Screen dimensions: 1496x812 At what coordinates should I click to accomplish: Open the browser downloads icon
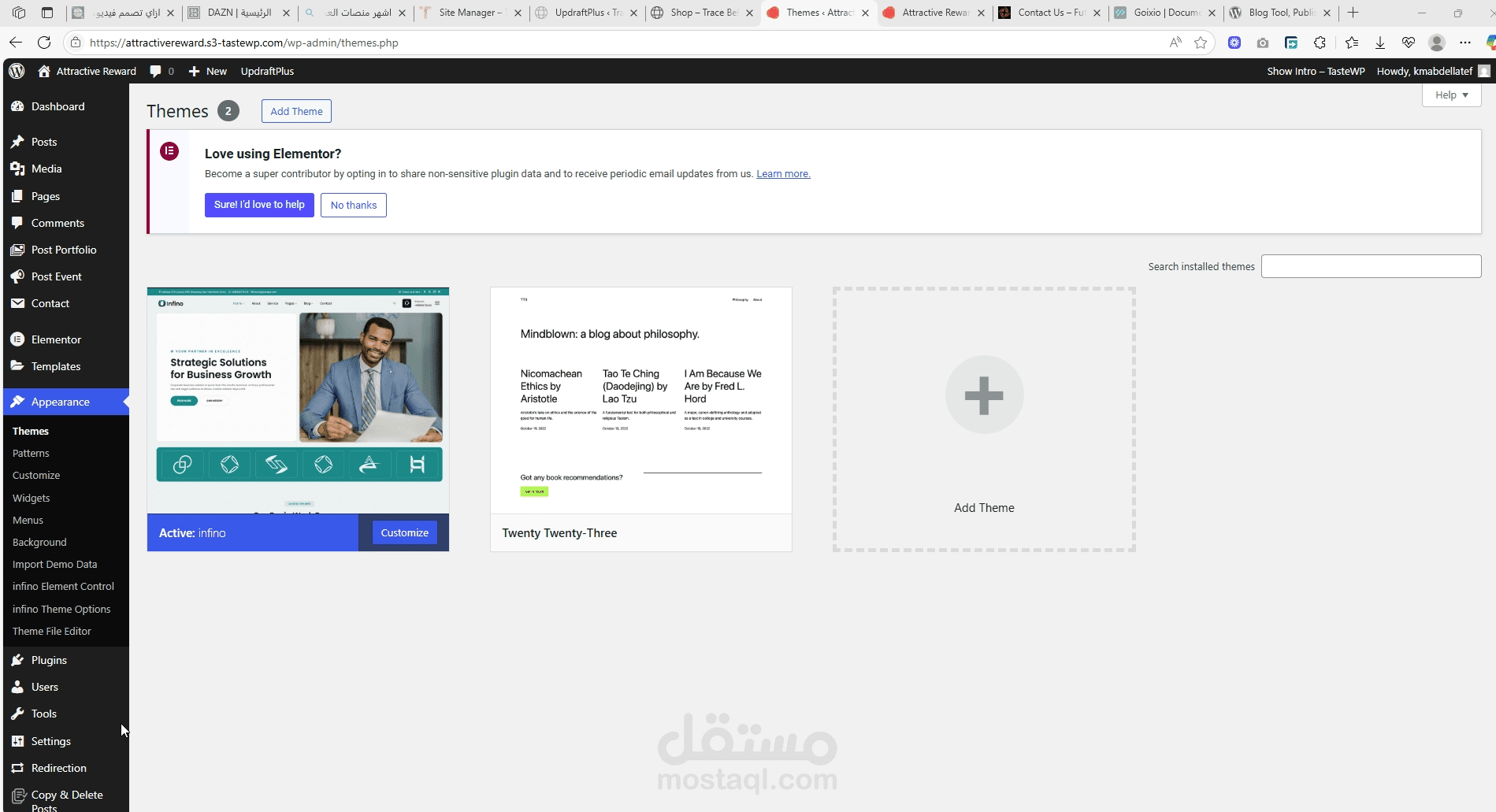pos(1380,43)
